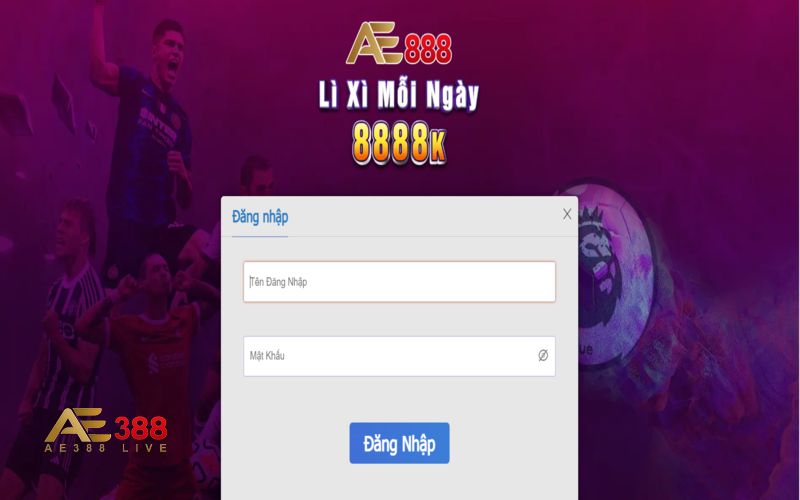Click the AE388 LIVE caption text

pos(106,448)
